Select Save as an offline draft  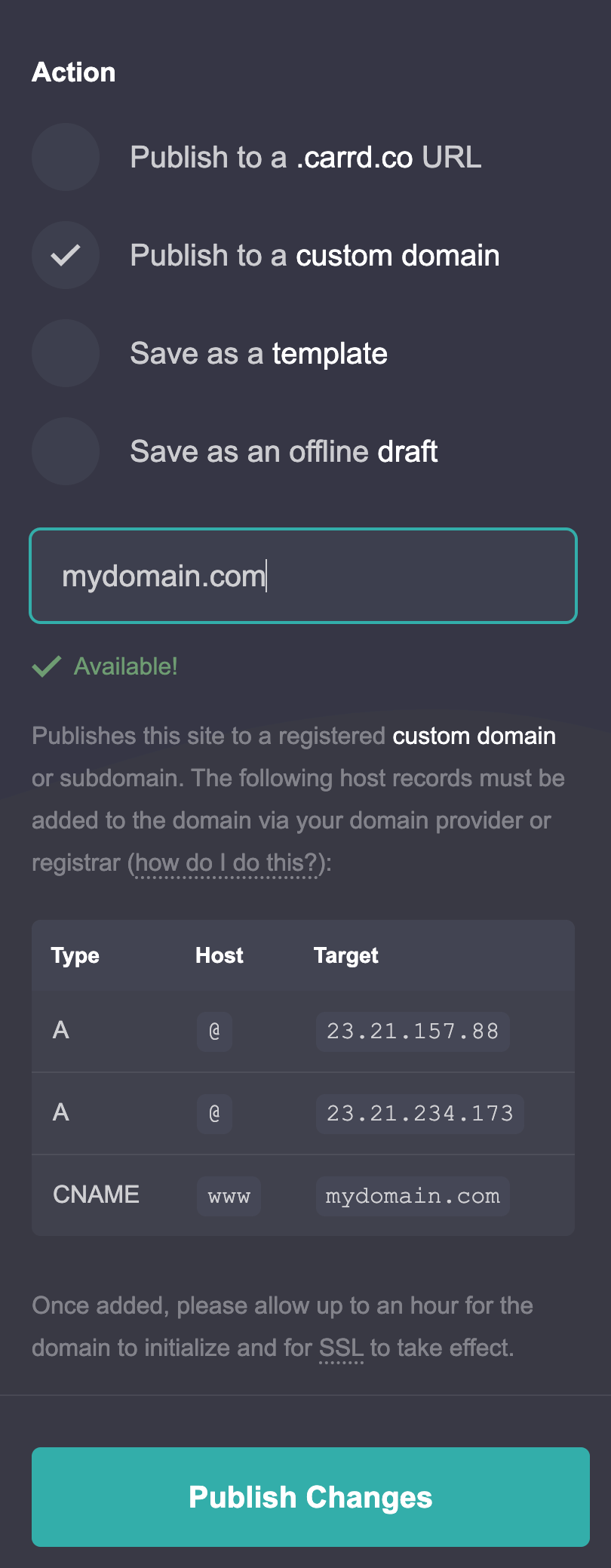65,451
